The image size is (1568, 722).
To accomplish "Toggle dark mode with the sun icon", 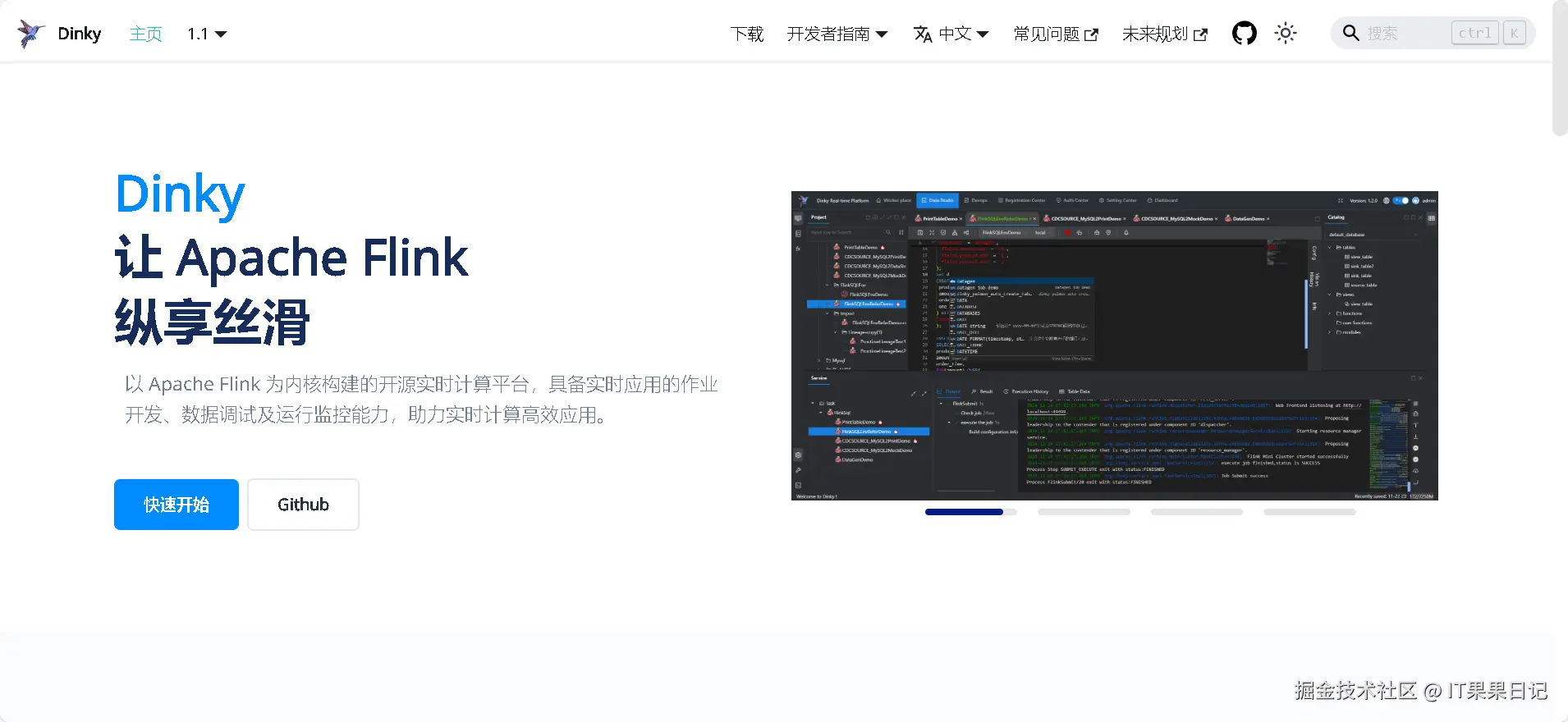I will point(1286,34).
